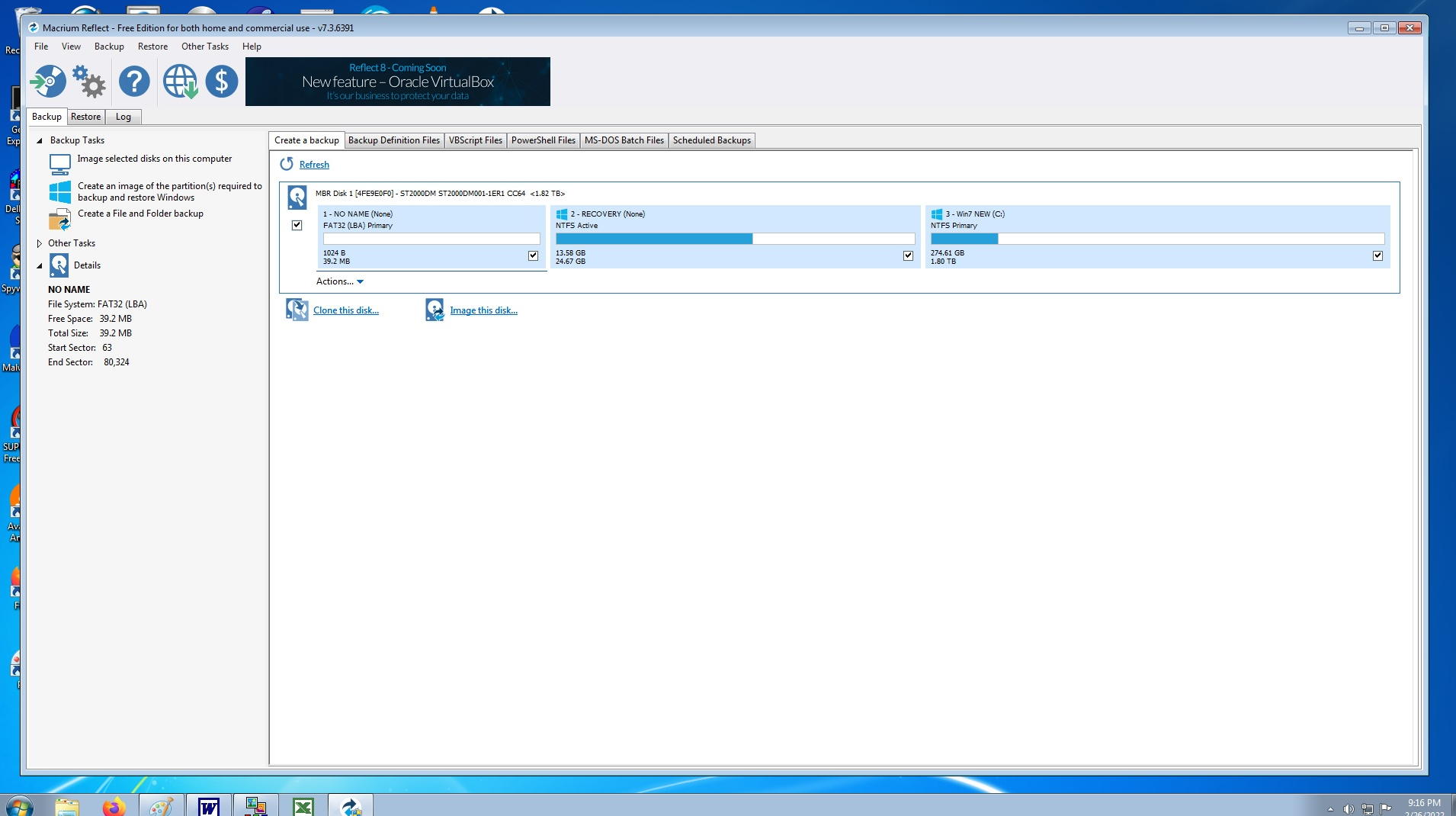Click the globe download updates icon
The height and width of the screenshot is (816, 1456).
(x=180, y=81)
